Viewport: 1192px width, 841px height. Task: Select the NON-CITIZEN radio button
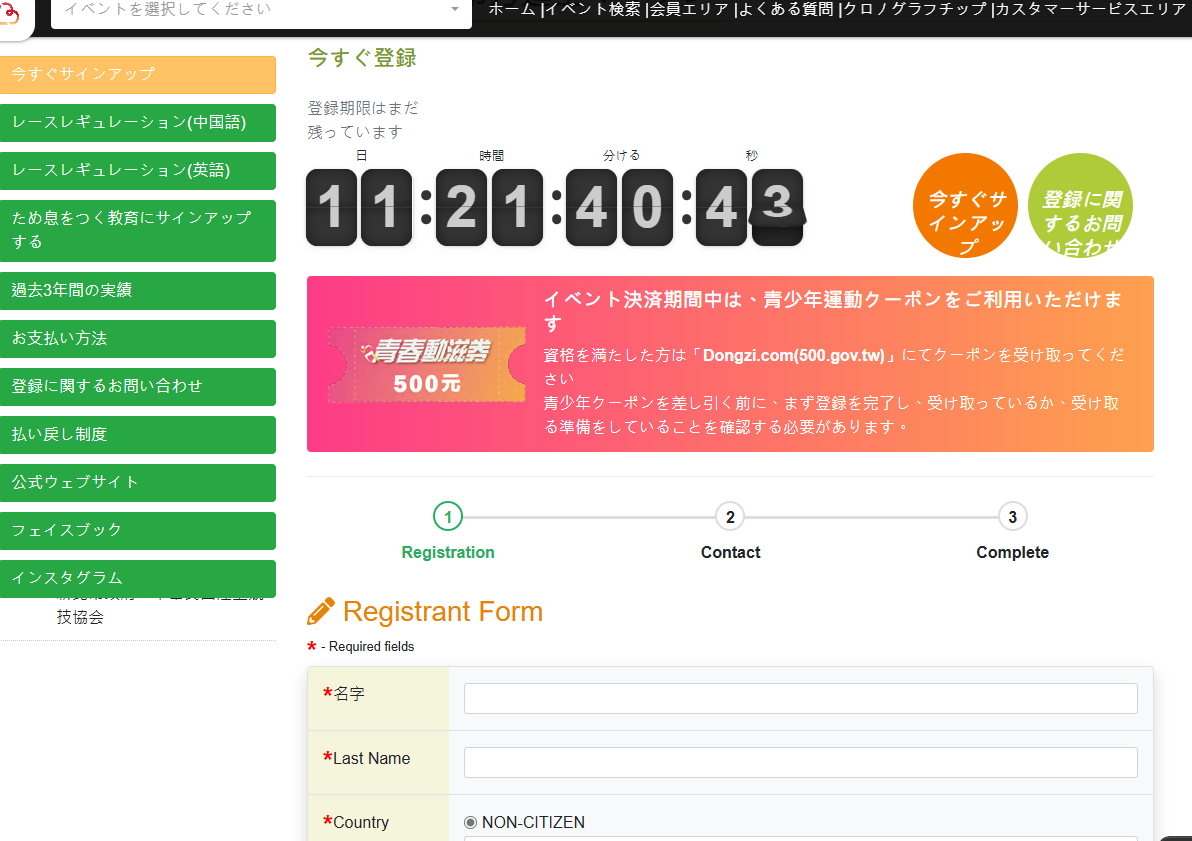471,822
